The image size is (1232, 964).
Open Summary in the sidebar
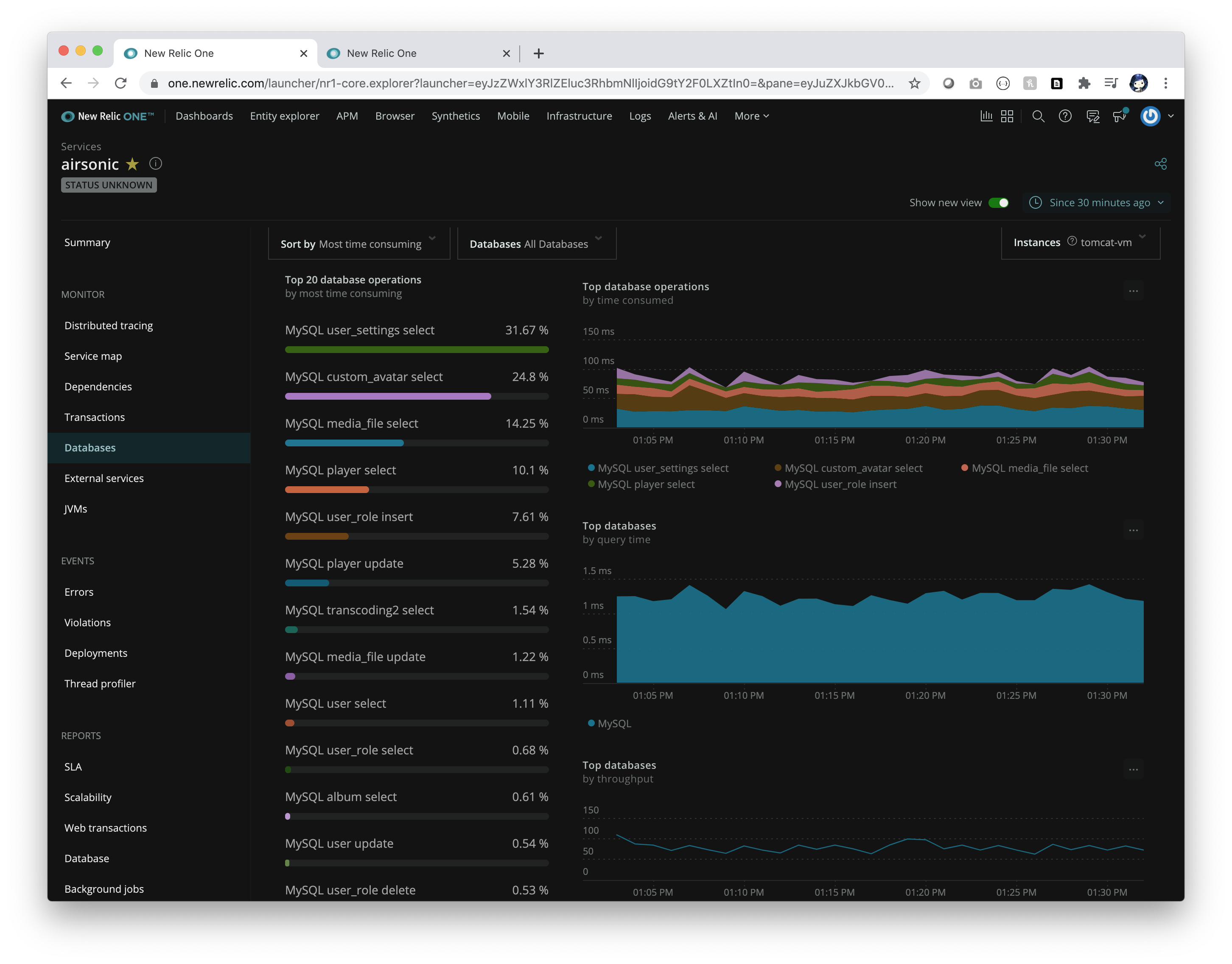click(x=87, y=243)
